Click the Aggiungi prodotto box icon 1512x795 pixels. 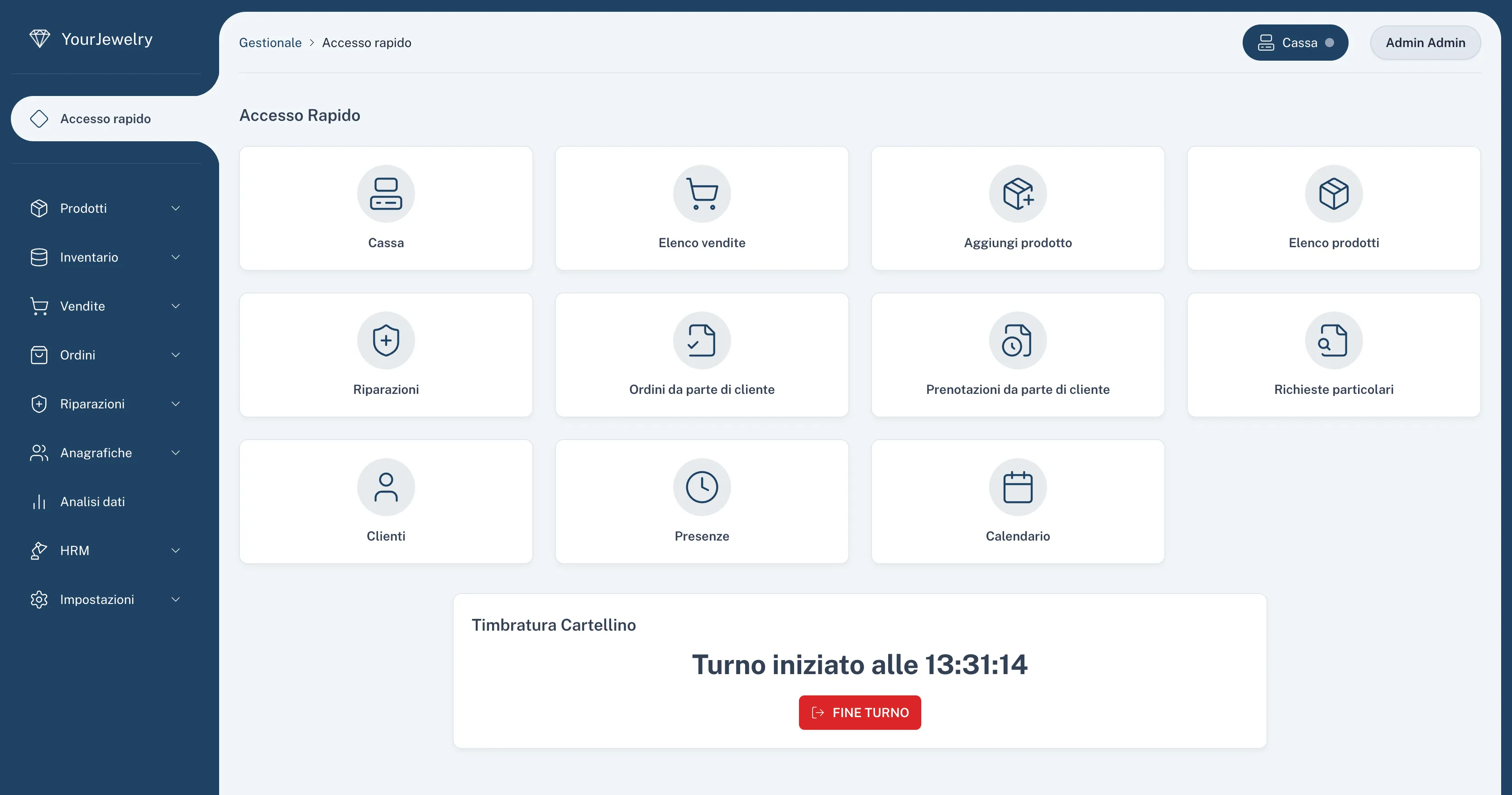tap(1018, 194)
